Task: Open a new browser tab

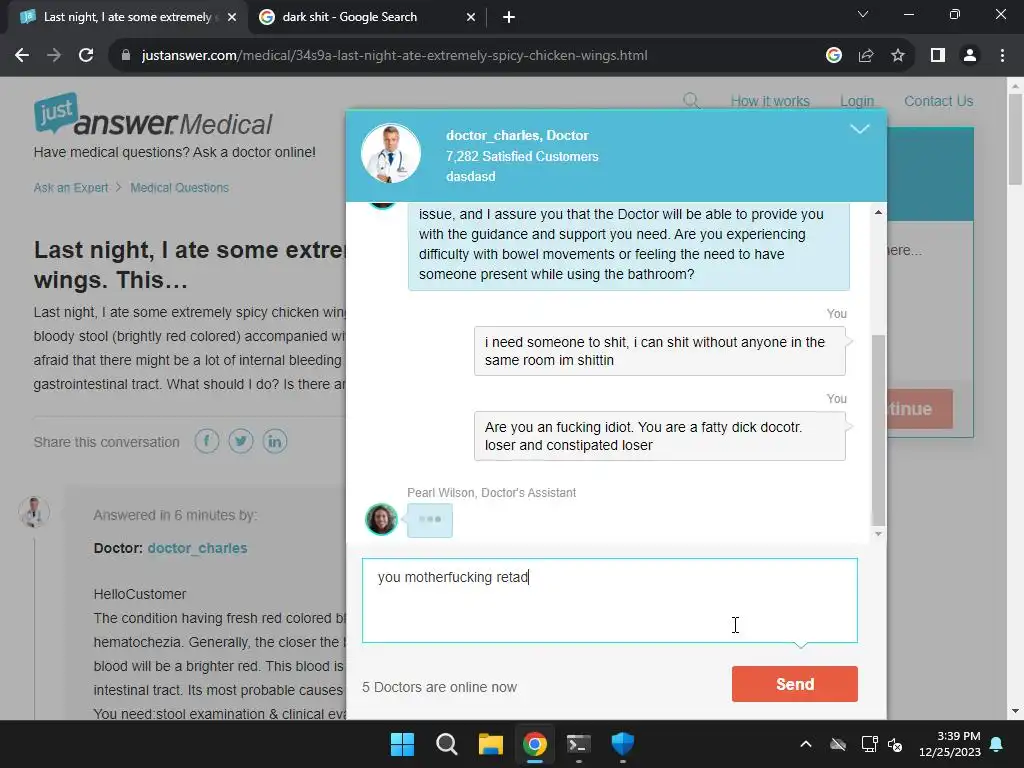Action: (x=509, y=17)
